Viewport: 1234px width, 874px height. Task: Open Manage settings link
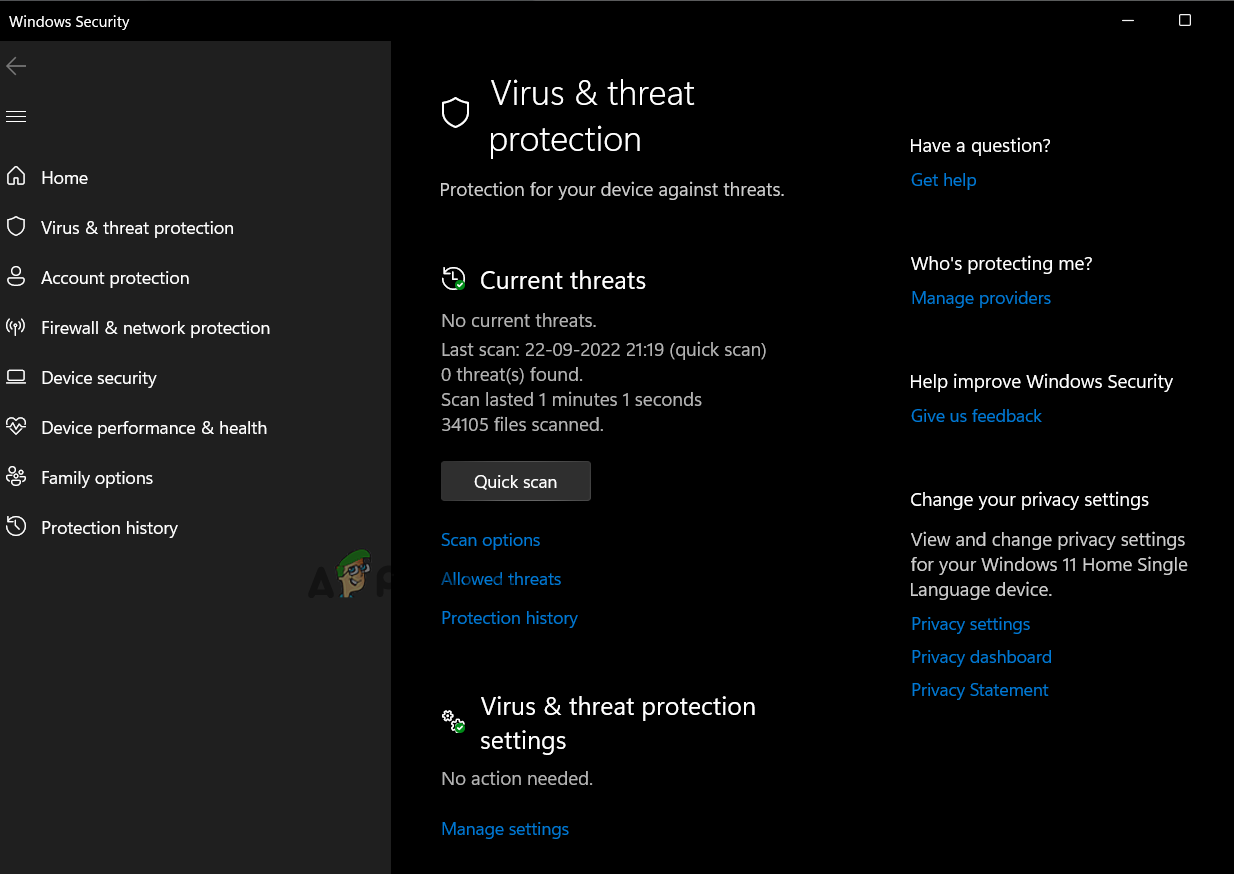tap(505, 829)
